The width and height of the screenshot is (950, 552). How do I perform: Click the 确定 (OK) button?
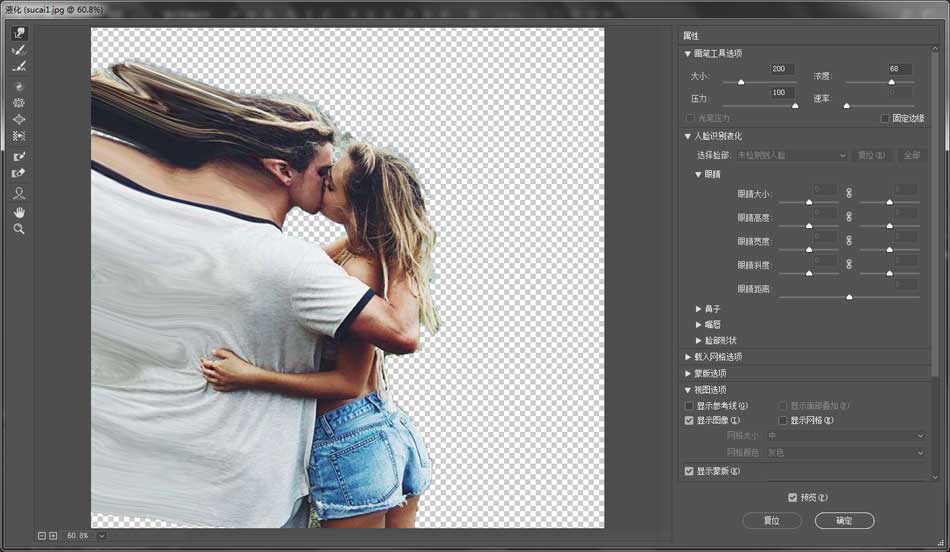point(844,520)
